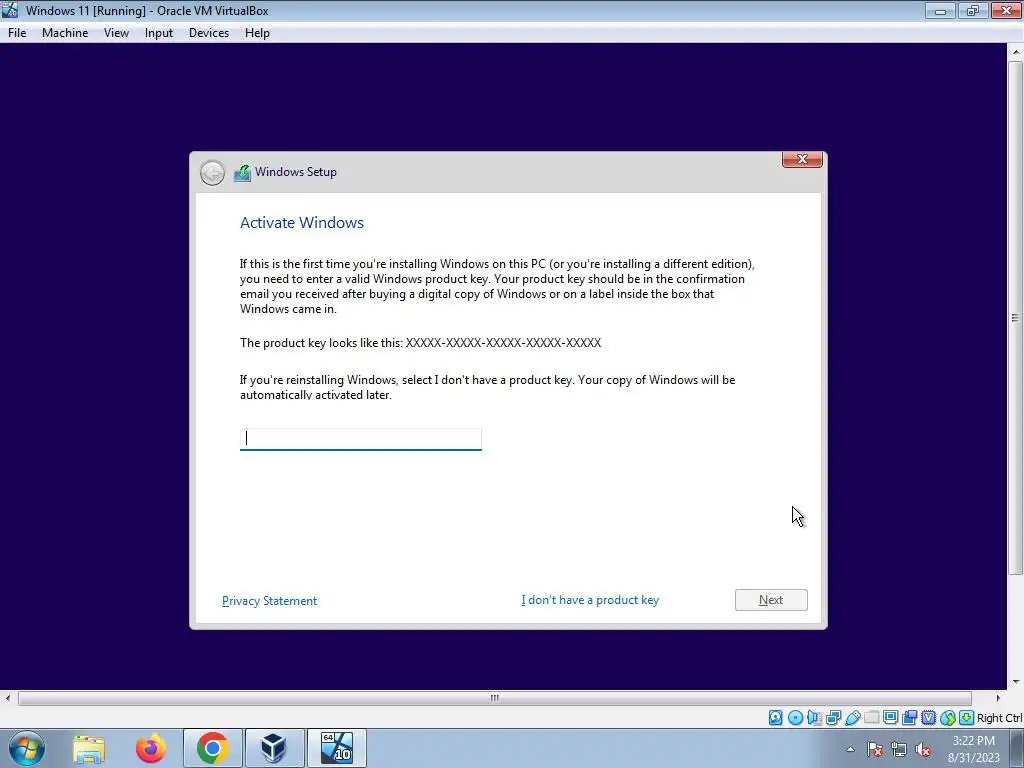
Task: Open the View menu
Action: point(116,33)
